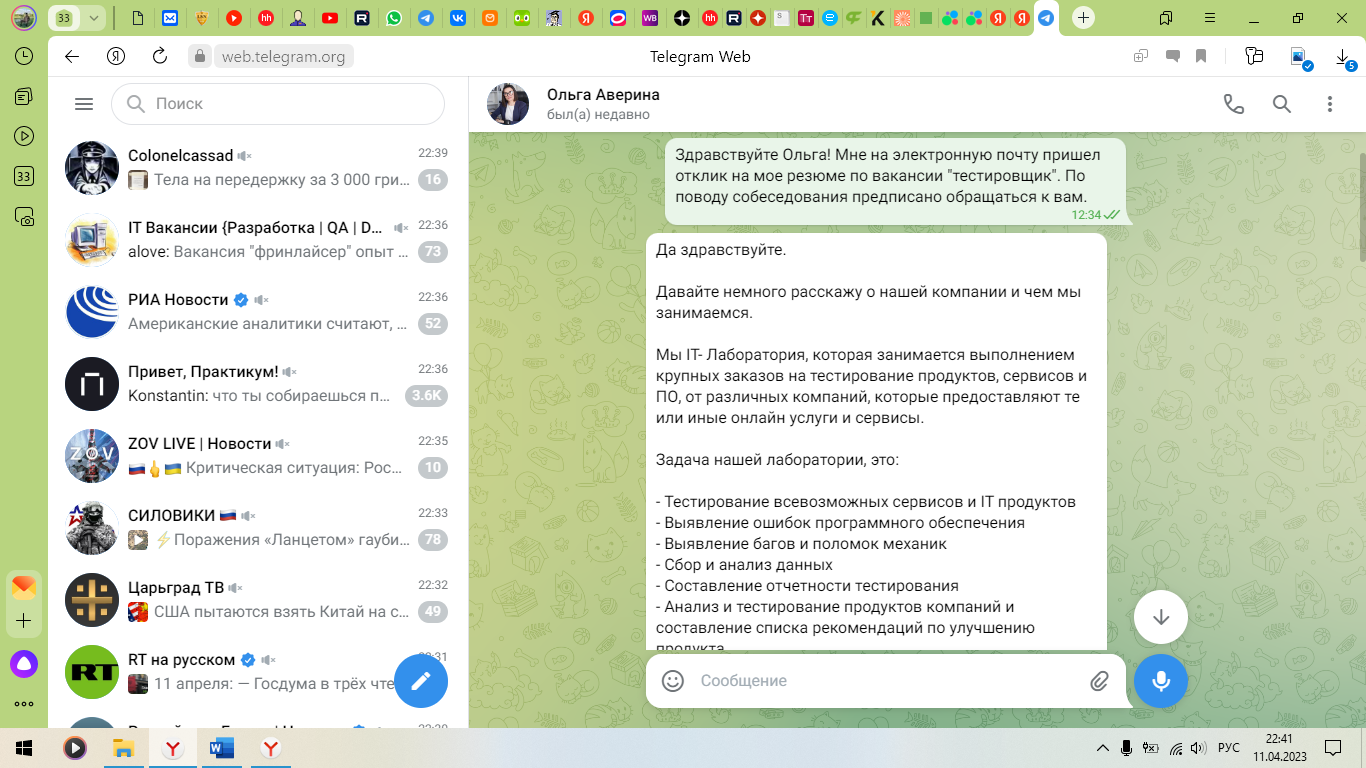1366x768 pixels.
Task: Jump to latest messages with down arrow
Action: (x=1160, y=617)
